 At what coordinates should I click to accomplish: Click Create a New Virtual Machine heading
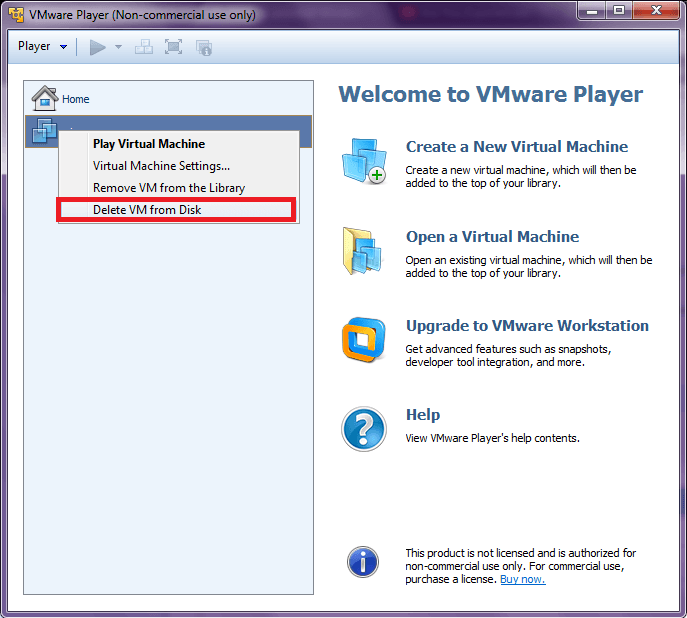pyautogui.click(x=517, y=146)
